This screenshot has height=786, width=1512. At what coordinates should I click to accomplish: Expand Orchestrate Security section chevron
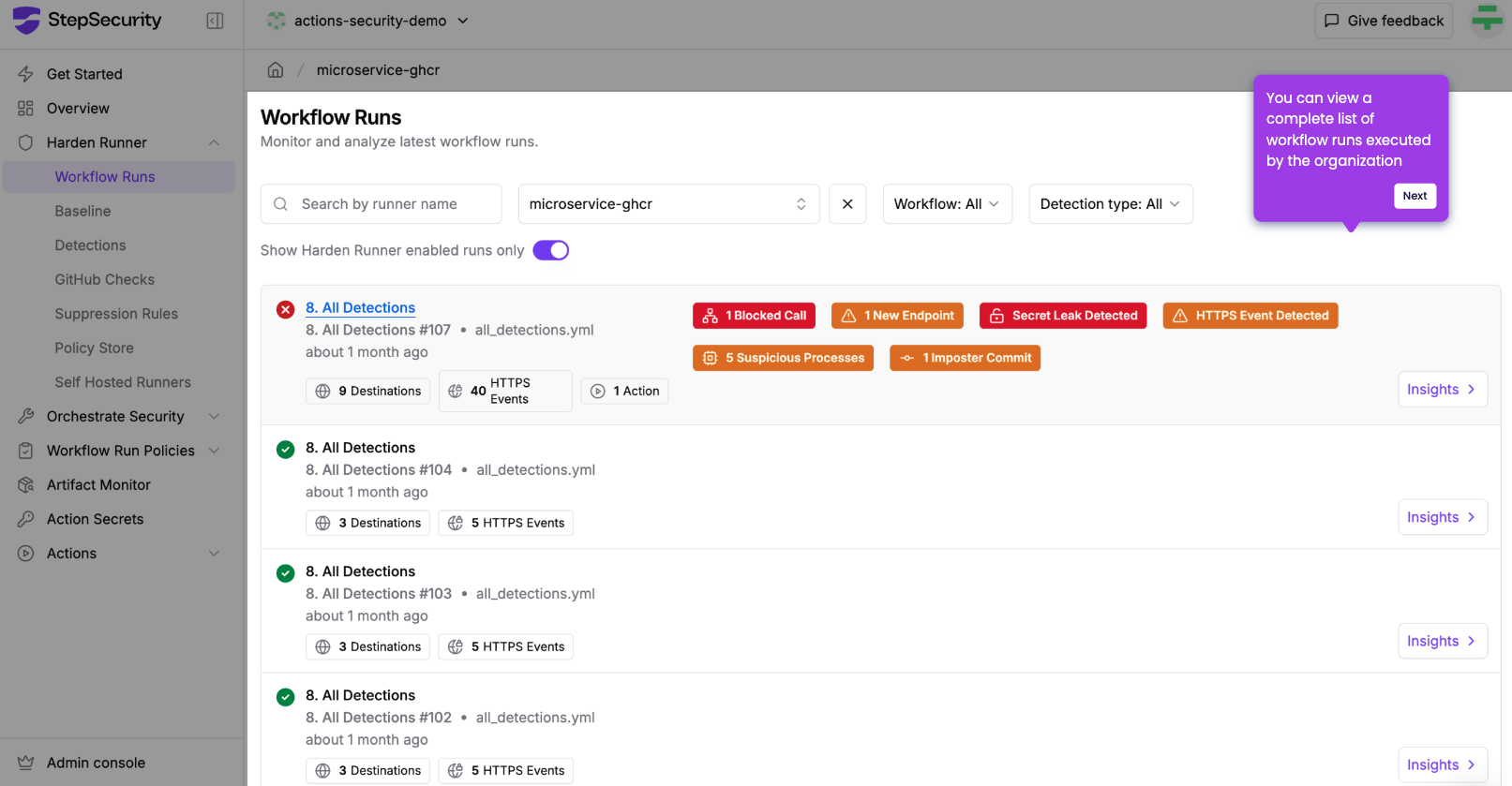pyautogui.click(x=214, y=416)
